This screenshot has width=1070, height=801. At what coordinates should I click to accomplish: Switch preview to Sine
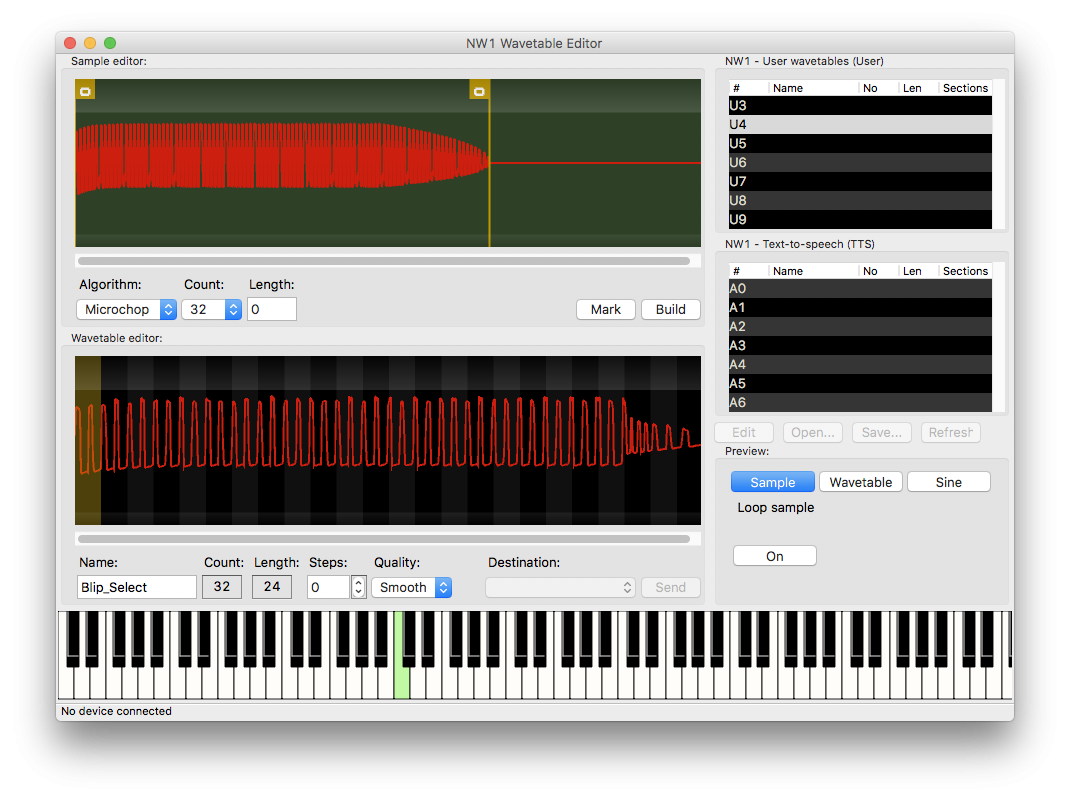949,482
